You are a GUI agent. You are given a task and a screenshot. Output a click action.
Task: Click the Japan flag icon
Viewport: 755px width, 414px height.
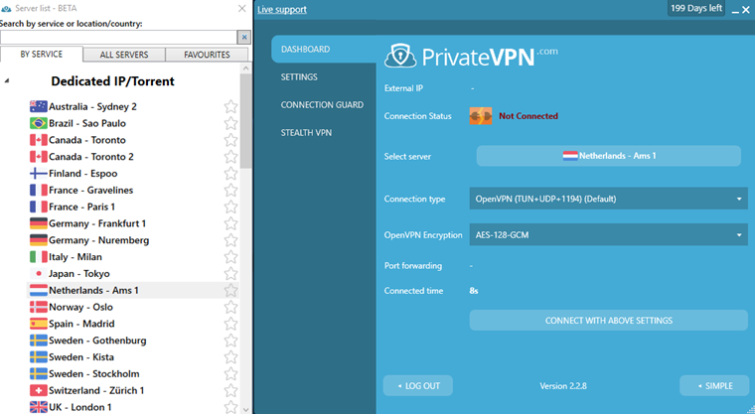39,273
